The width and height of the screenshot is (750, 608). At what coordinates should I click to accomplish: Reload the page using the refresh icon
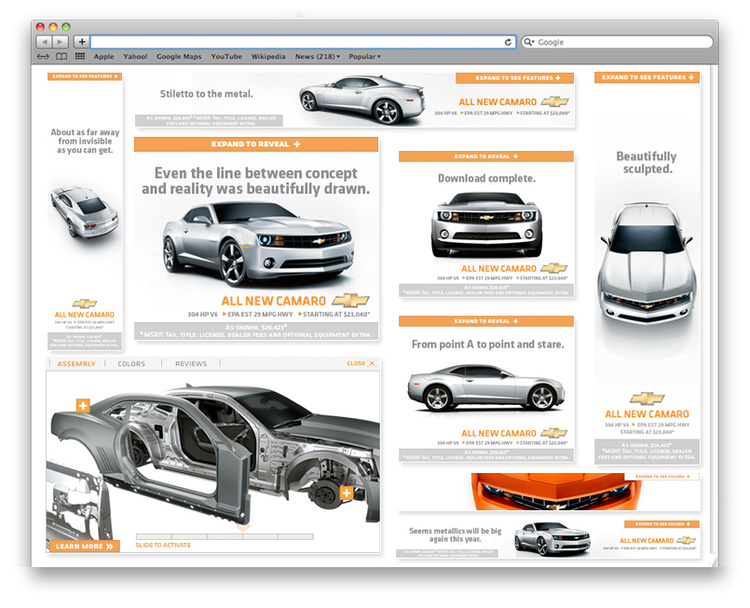(508, 42)
